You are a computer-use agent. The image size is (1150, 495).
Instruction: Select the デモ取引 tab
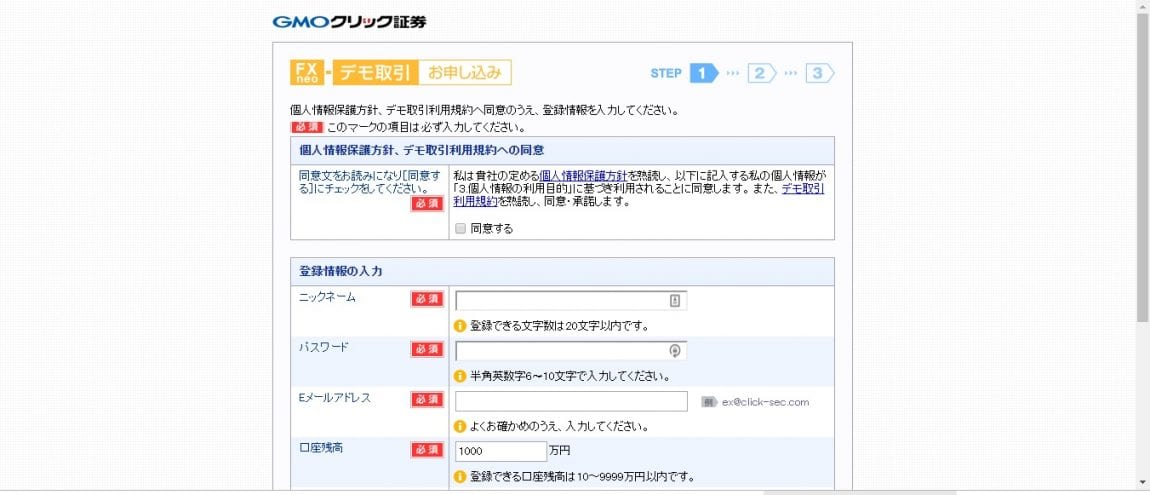point(375,73)
